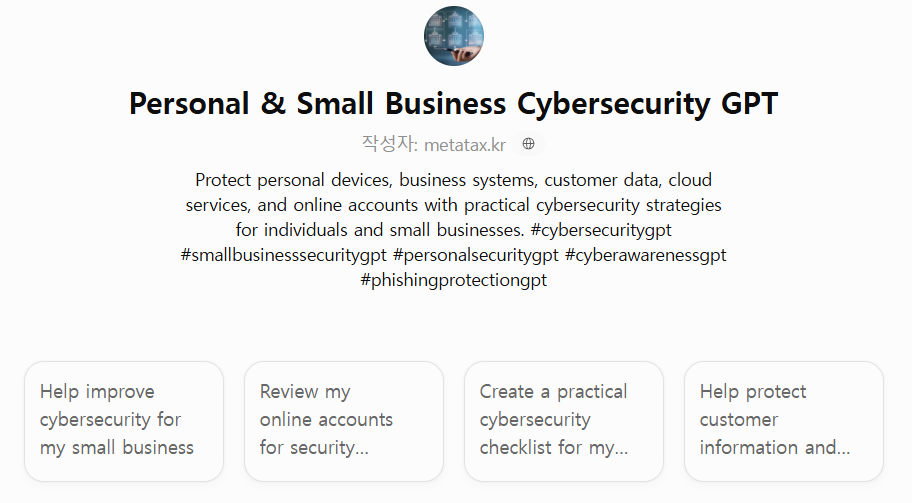Click the word "Personal" in the heading
Screen dimensions: 912x503
coord(189,104)
